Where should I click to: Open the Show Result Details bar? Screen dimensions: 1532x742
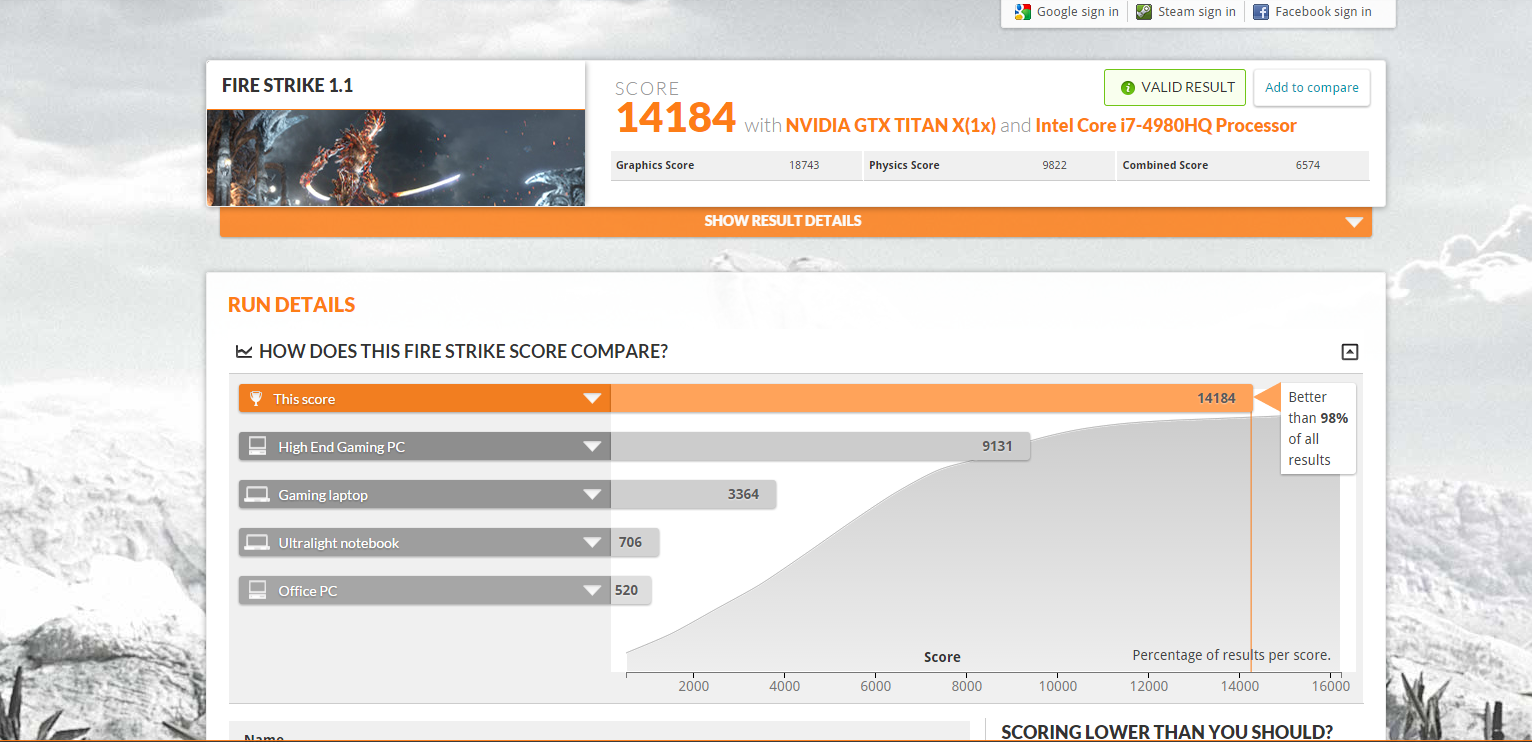tap(795, 221)
